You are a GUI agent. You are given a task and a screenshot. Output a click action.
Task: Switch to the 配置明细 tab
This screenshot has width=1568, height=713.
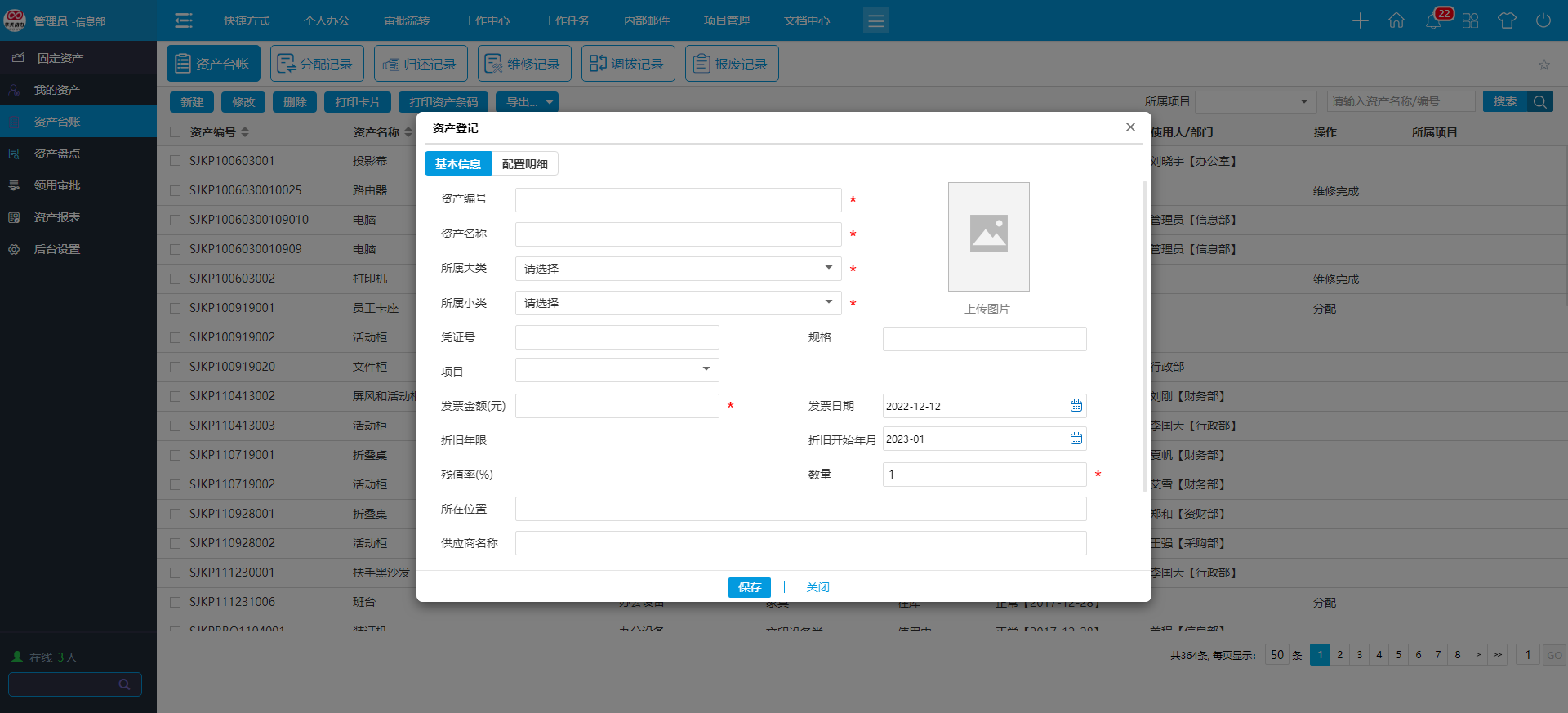524,164
